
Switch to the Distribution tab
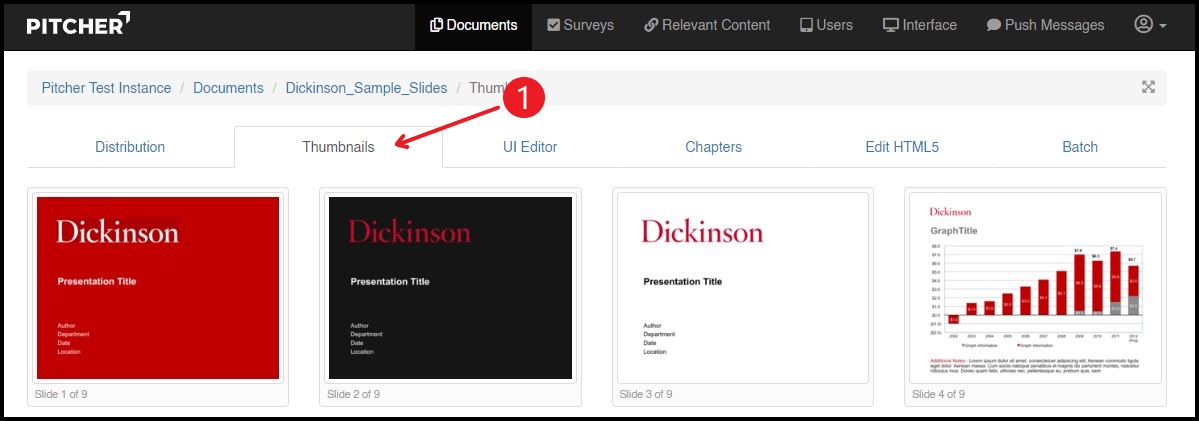tap(130, 147)
